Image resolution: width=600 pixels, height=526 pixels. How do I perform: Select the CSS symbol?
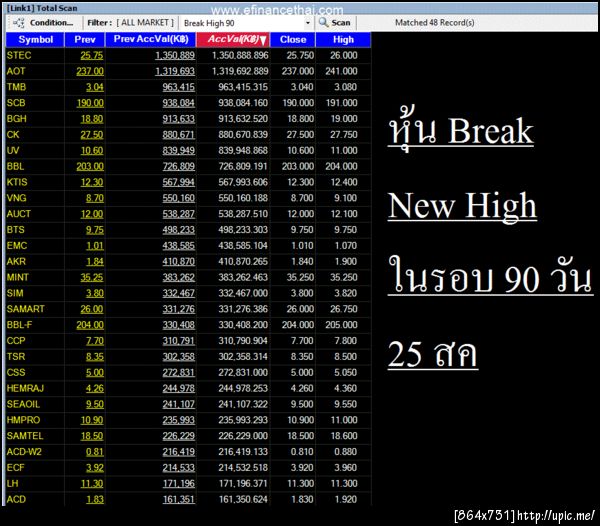click(x=16, y=373)
